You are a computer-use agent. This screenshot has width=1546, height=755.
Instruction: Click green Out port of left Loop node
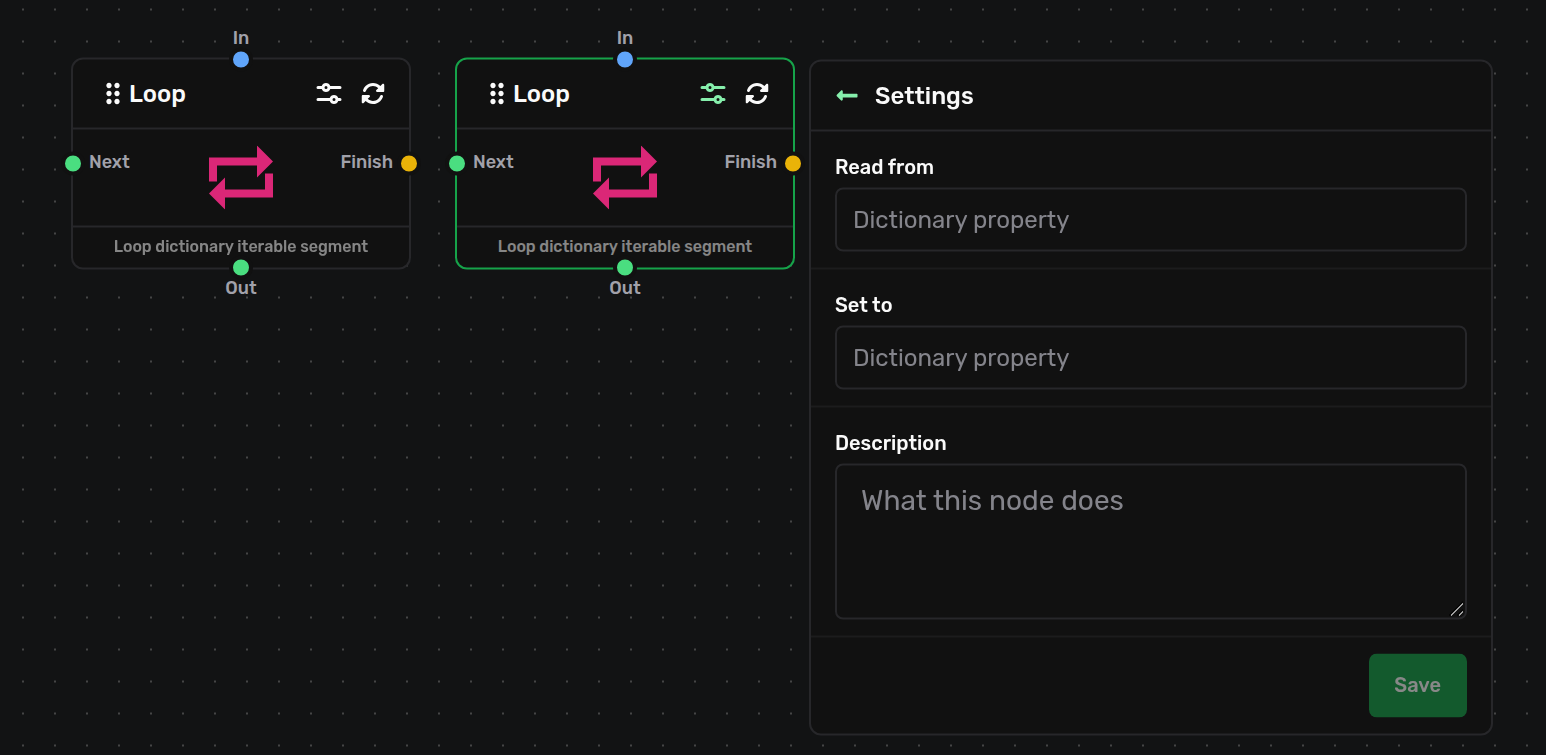point(241,267)
